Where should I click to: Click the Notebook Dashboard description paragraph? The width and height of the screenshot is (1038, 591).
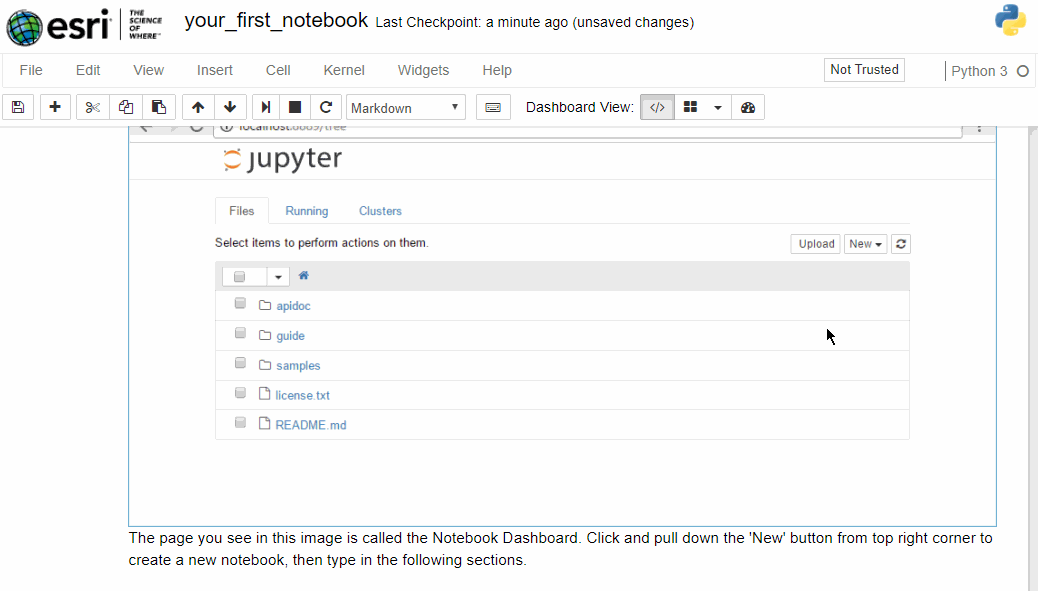[560, 549]
